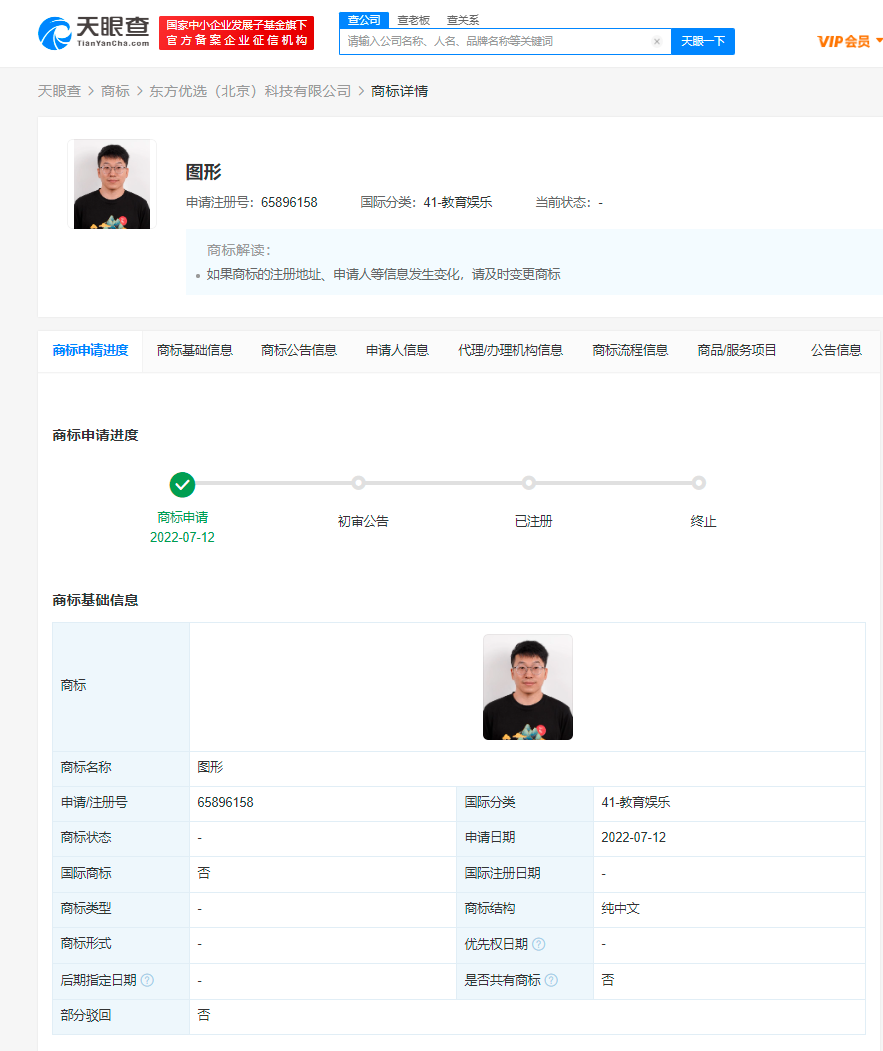Viewport: 883px width, 1051px height.
Task: Select the 初审公告 progress step circle
Action: click(358, 483)
